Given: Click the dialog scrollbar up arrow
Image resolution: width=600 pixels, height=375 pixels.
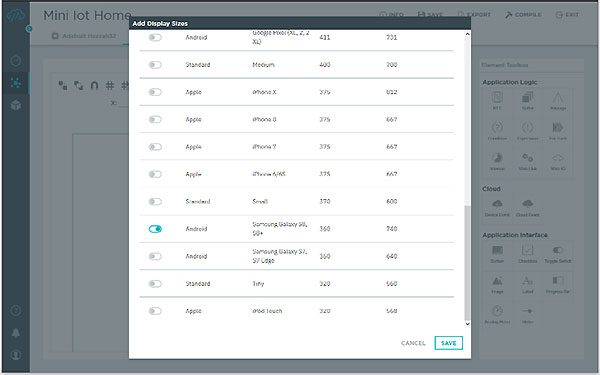Looking at the screenshot, I should (467, 34).
